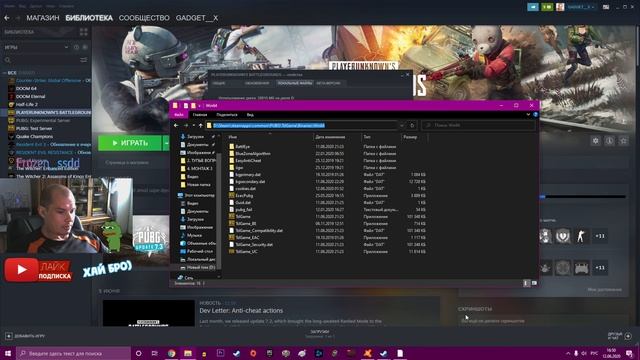Open the GADGET__X profile menu in Steam
Image resolution: width=640 pixels, height=360 pixels.
197,18
